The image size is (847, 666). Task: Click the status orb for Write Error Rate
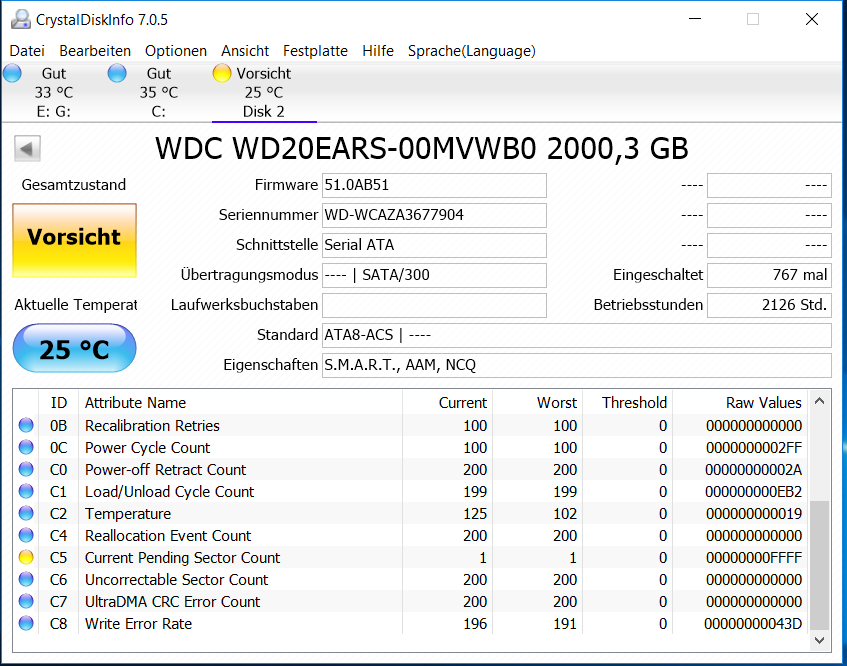(26, 623)
